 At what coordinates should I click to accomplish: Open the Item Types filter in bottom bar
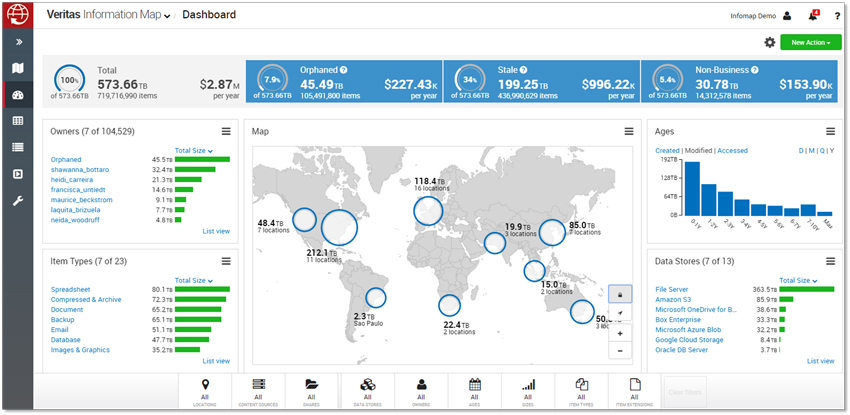[582, 392]
